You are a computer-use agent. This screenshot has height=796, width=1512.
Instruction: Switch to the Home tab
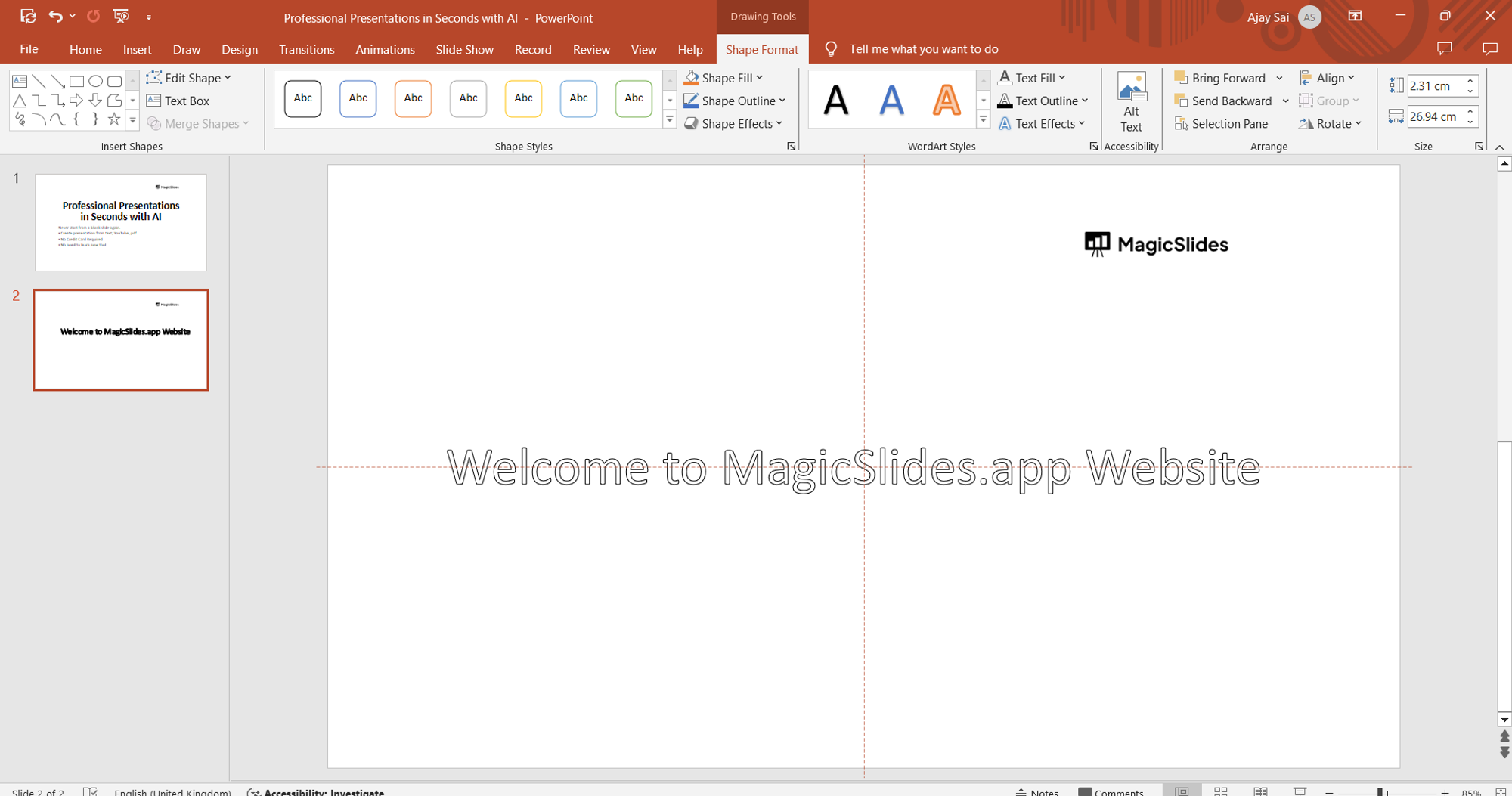tap(85, 49)
